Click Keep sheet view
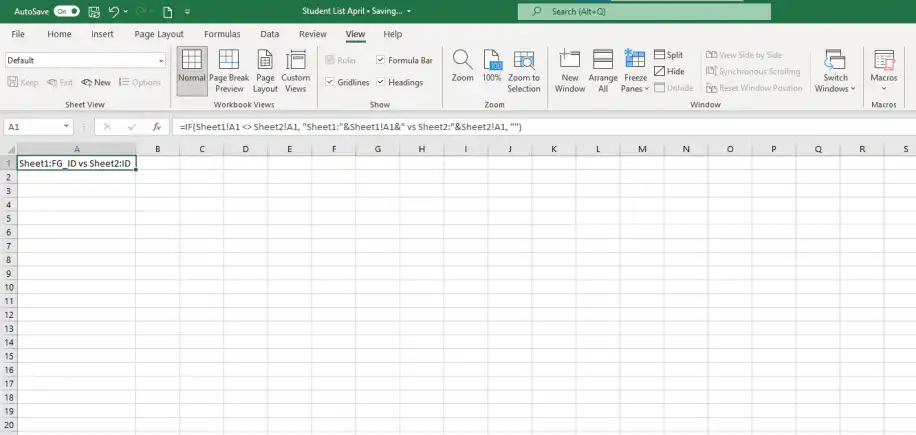The image size is (916, 435). pyautogui.click(x=23, y=82)
